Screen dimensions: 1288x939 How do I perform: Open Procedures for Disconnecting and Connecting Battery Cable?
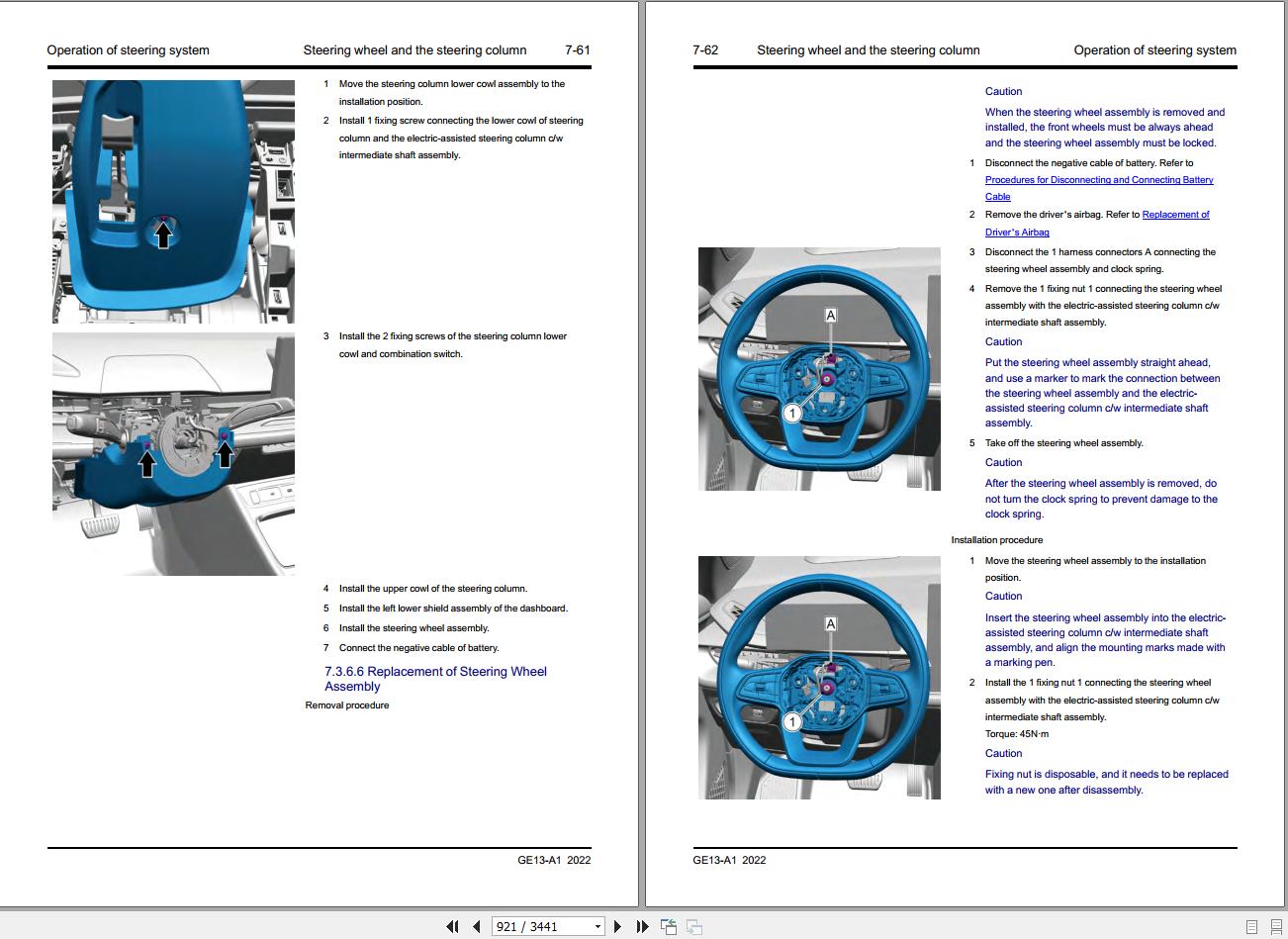coord(1099,179)
